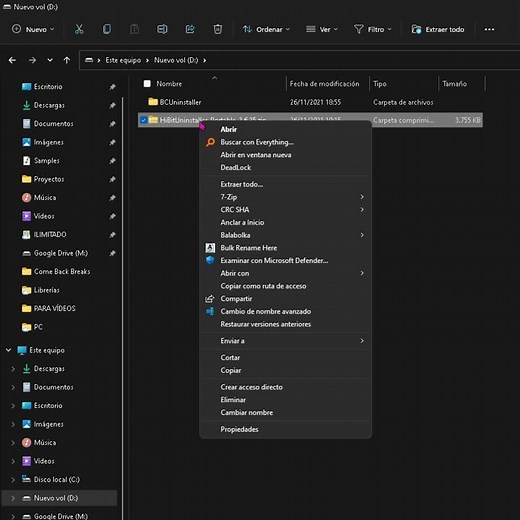The image size is (520, 520).
Task: Click Este equipo in the address bar
Action: [123, 60]
